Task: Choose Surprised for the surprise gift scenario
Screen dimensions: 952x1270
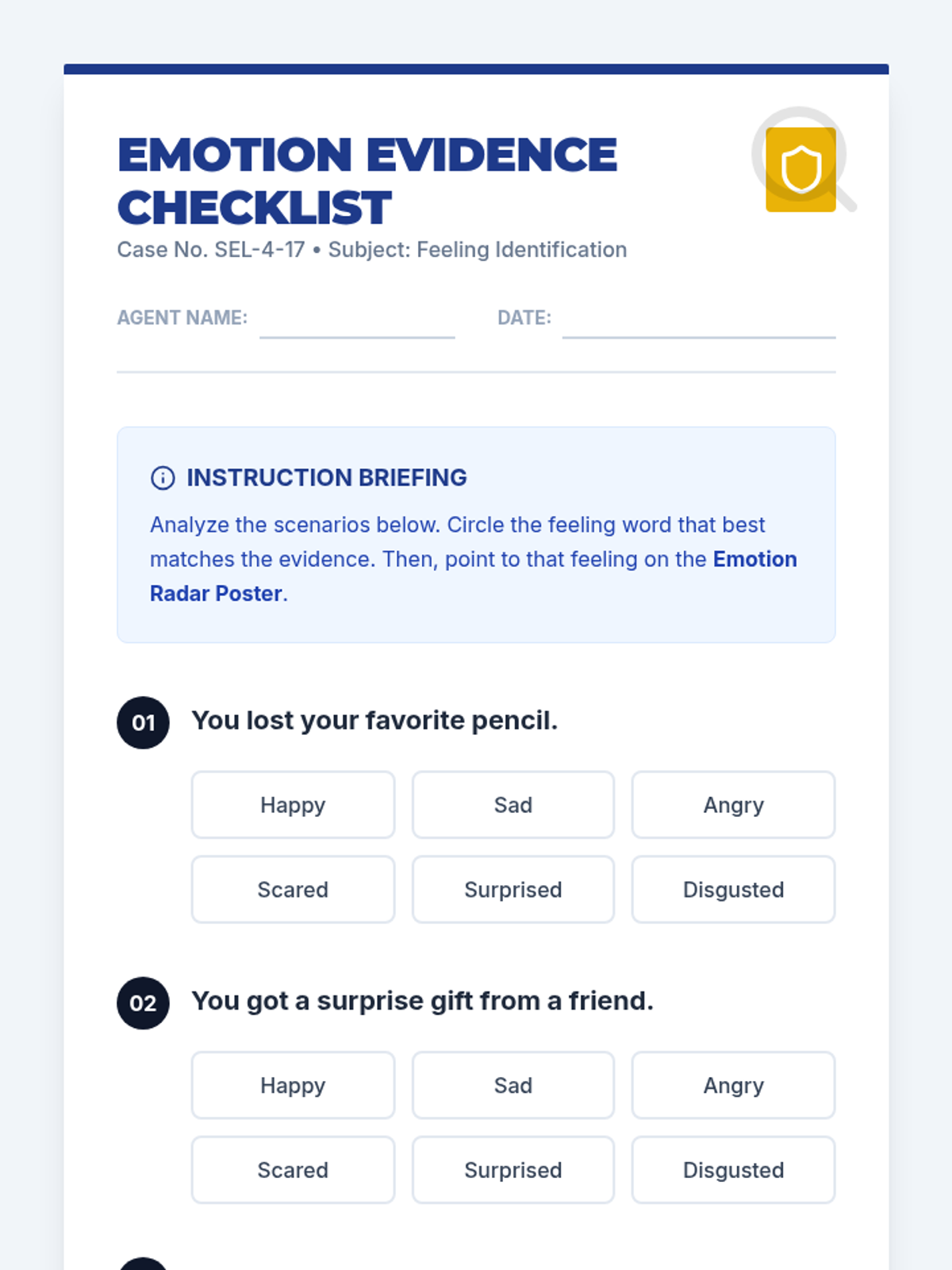Action: click(512, 1170)
